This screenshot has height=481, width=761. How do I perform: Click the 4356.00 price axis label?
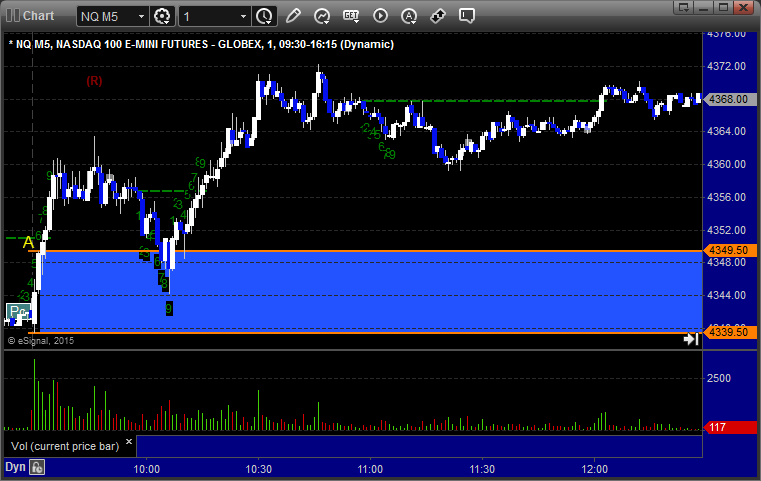[727, 197]
